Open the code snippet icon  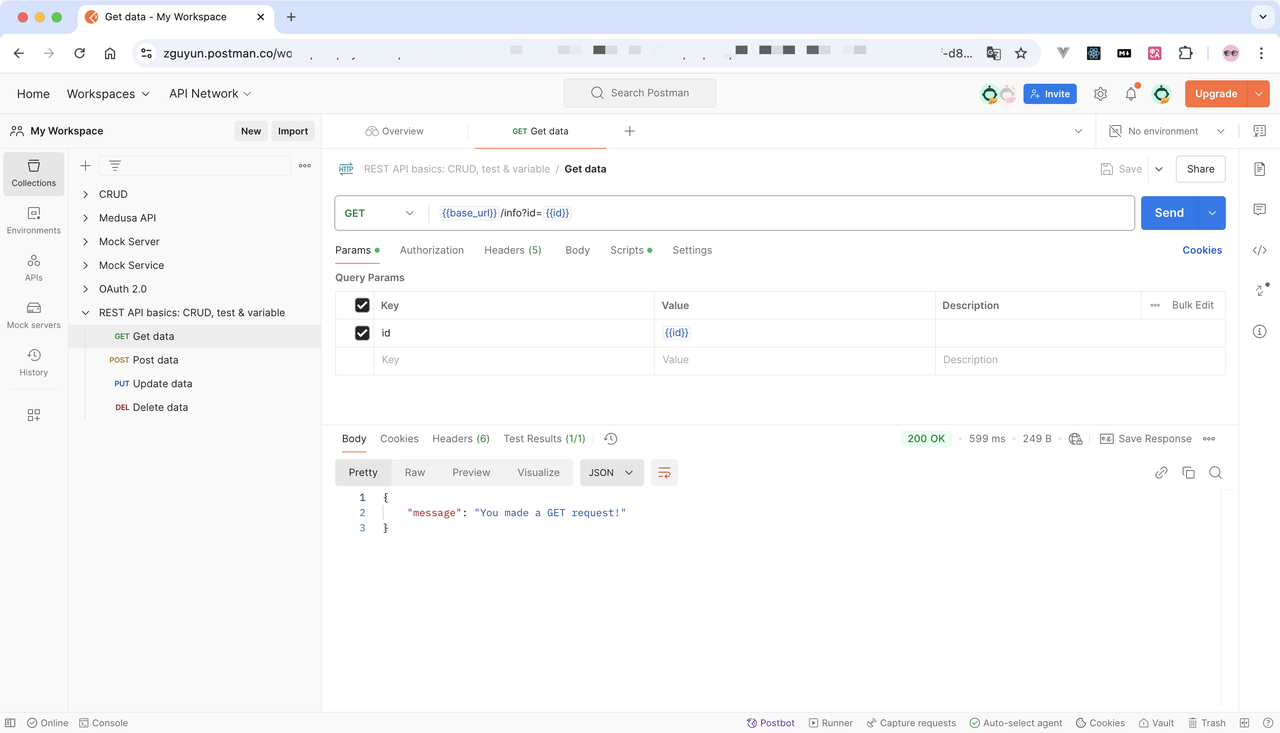coord(1260,250)
